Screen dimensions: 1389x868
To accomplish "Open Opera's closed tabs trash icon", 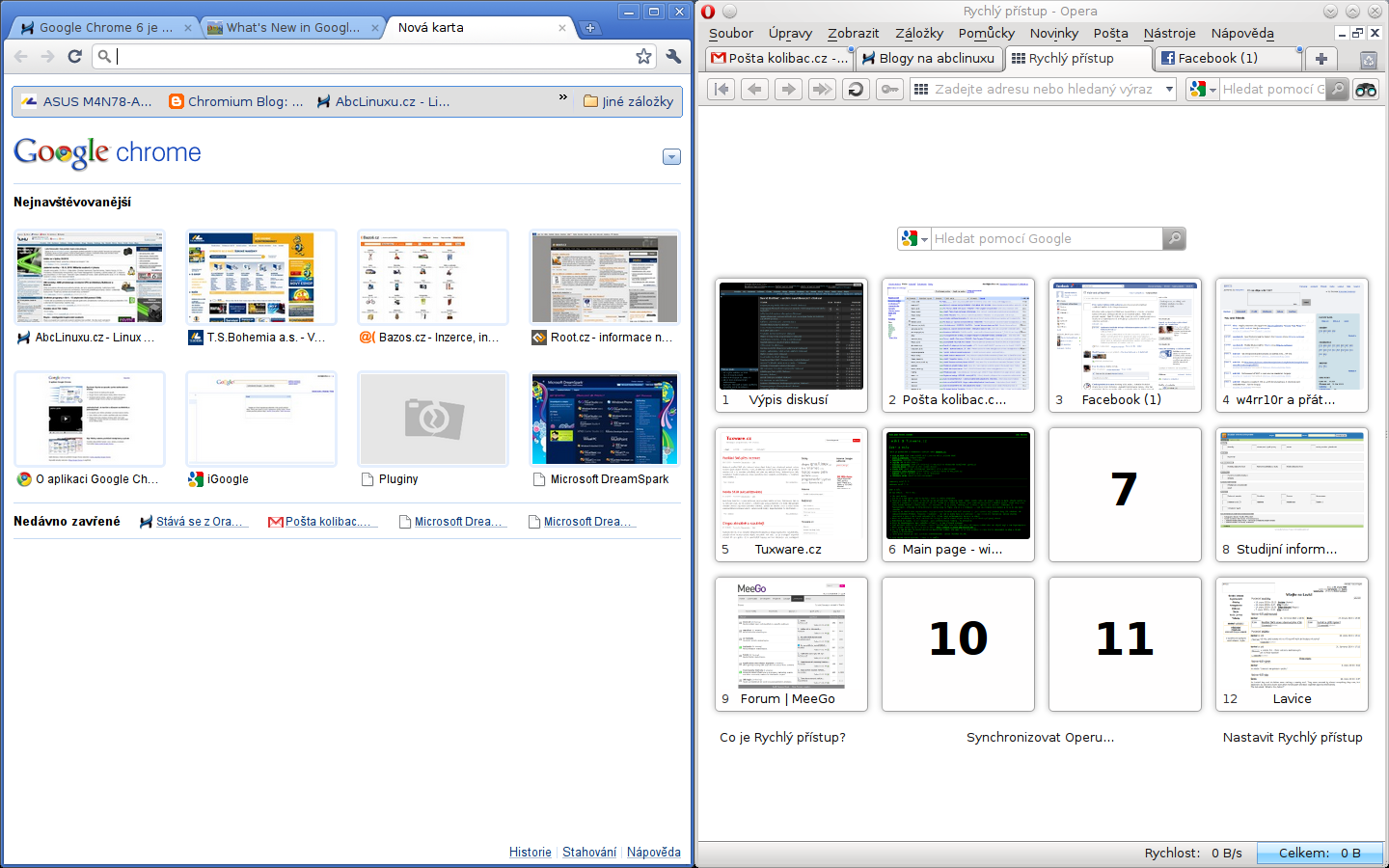I will point(1368,60).
